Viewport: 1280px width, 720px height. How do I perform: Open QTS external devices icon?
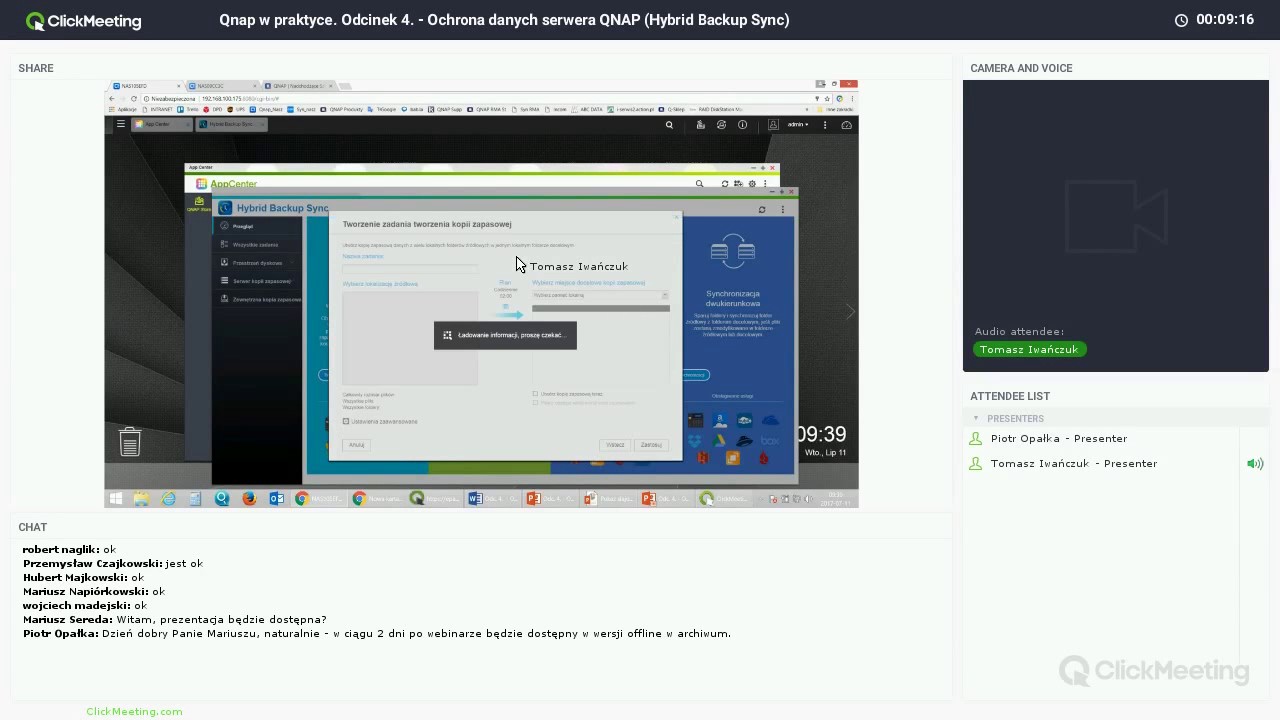tap(721, 125)
